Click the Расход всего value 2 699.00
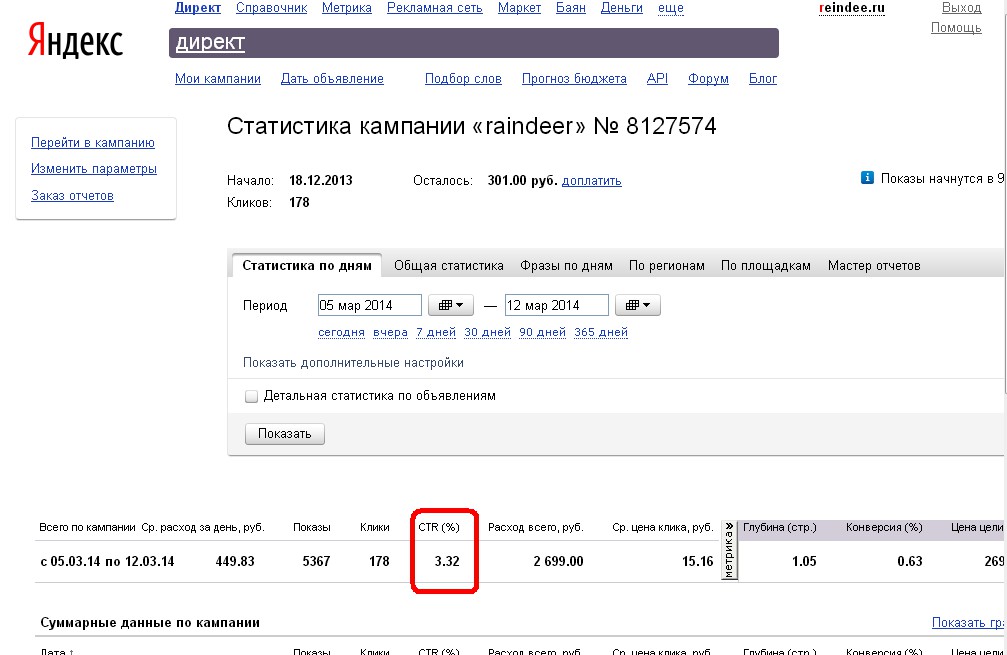Viewport: 1007px width, 655px height. [x=558, y=561]
